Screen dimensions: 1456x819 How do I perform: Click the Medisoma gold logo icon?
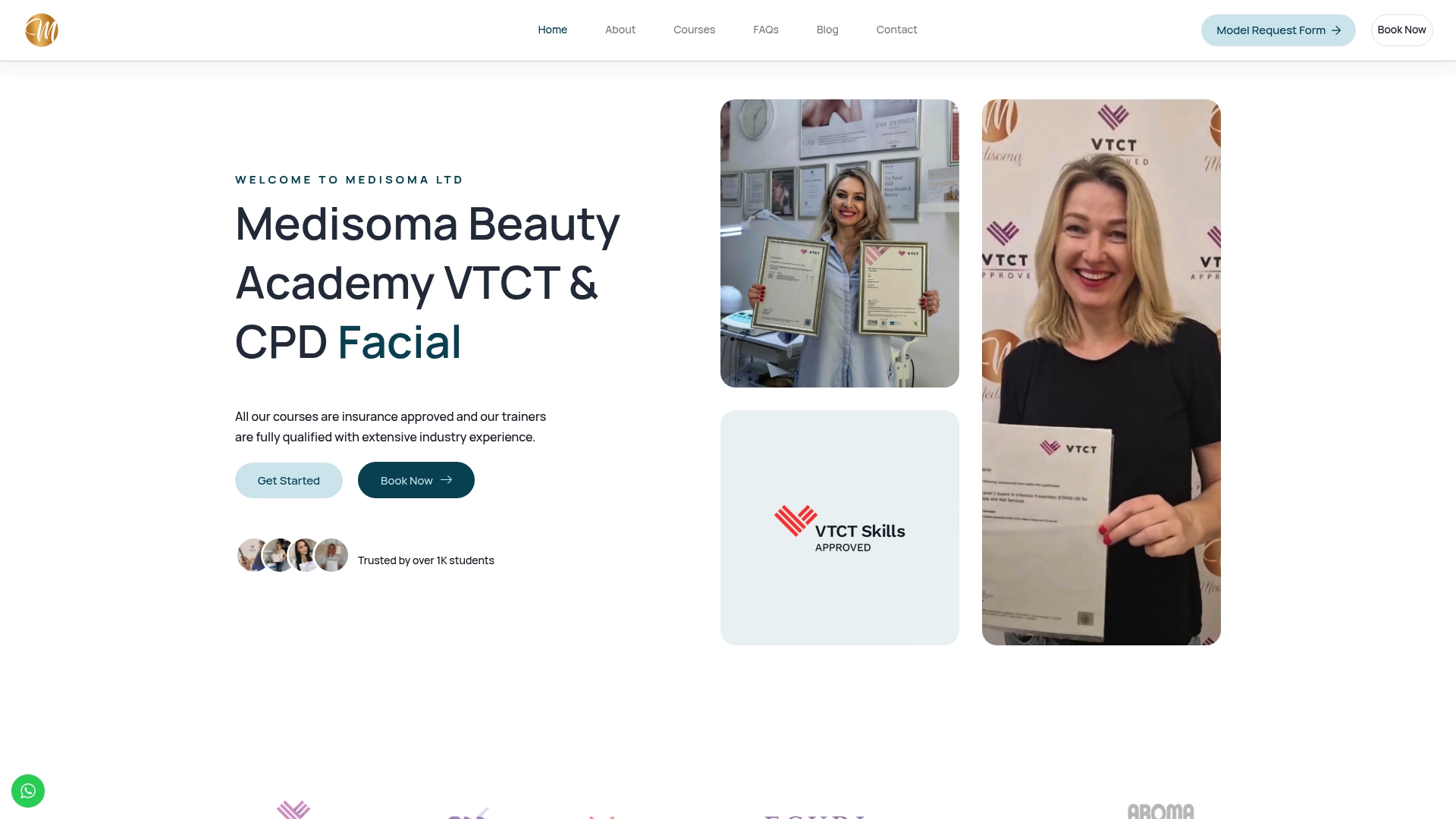click(42, 30)
